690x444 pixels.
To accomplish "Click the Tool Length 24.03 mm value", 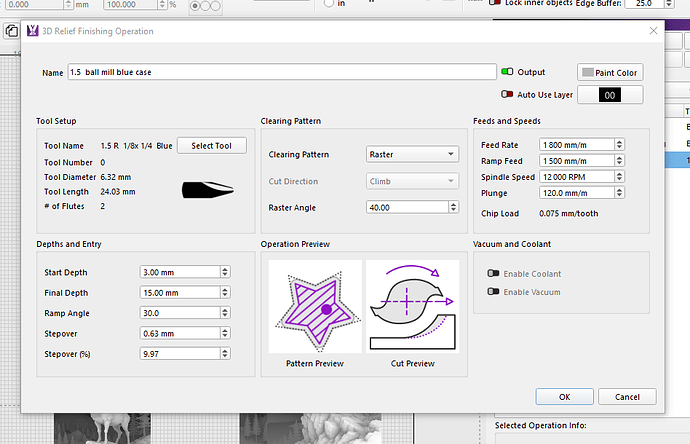I will click(x=118, y=191).
